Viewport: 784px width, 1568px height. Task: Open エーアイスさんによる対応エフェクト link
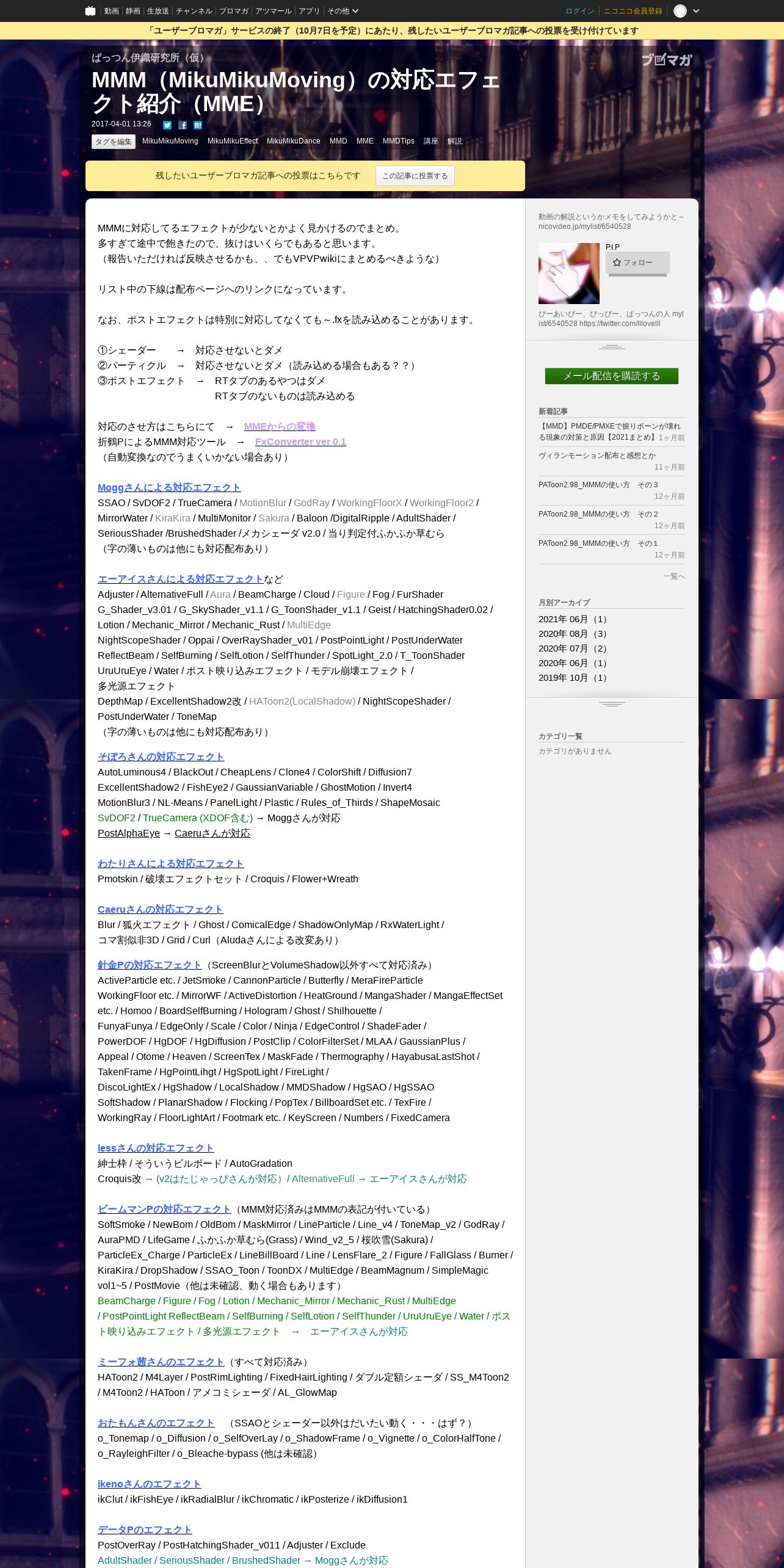click(x=181, y=579)
